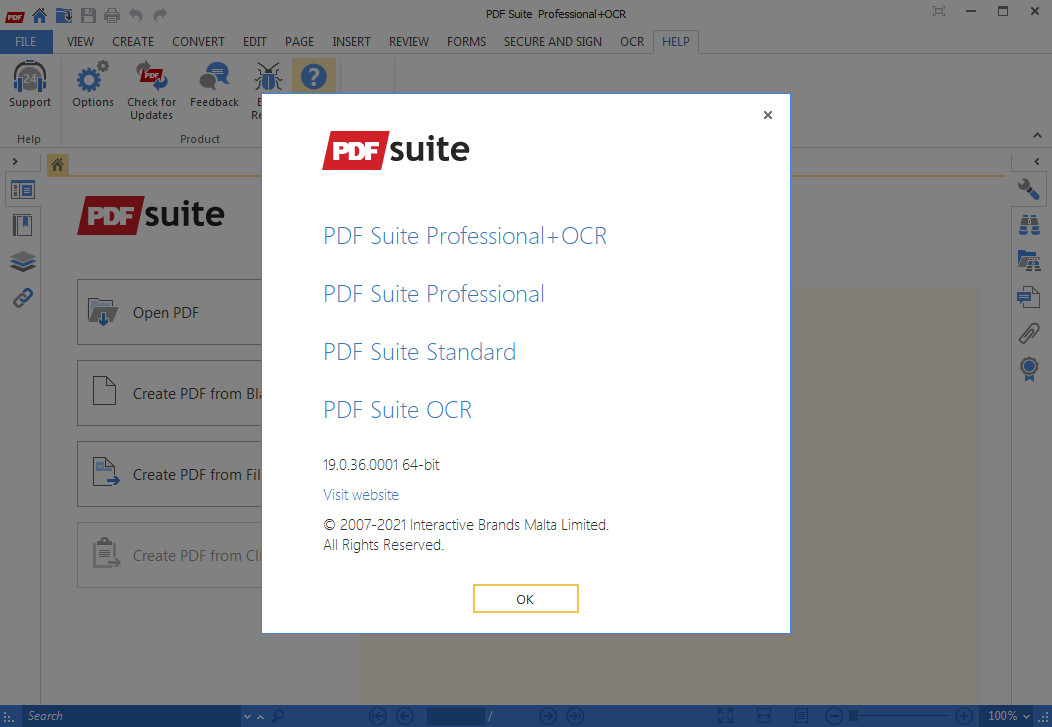Switch to the FORMS ribbon tab
Viewport: 1052px width, 727px height.
tap(466, 42)
